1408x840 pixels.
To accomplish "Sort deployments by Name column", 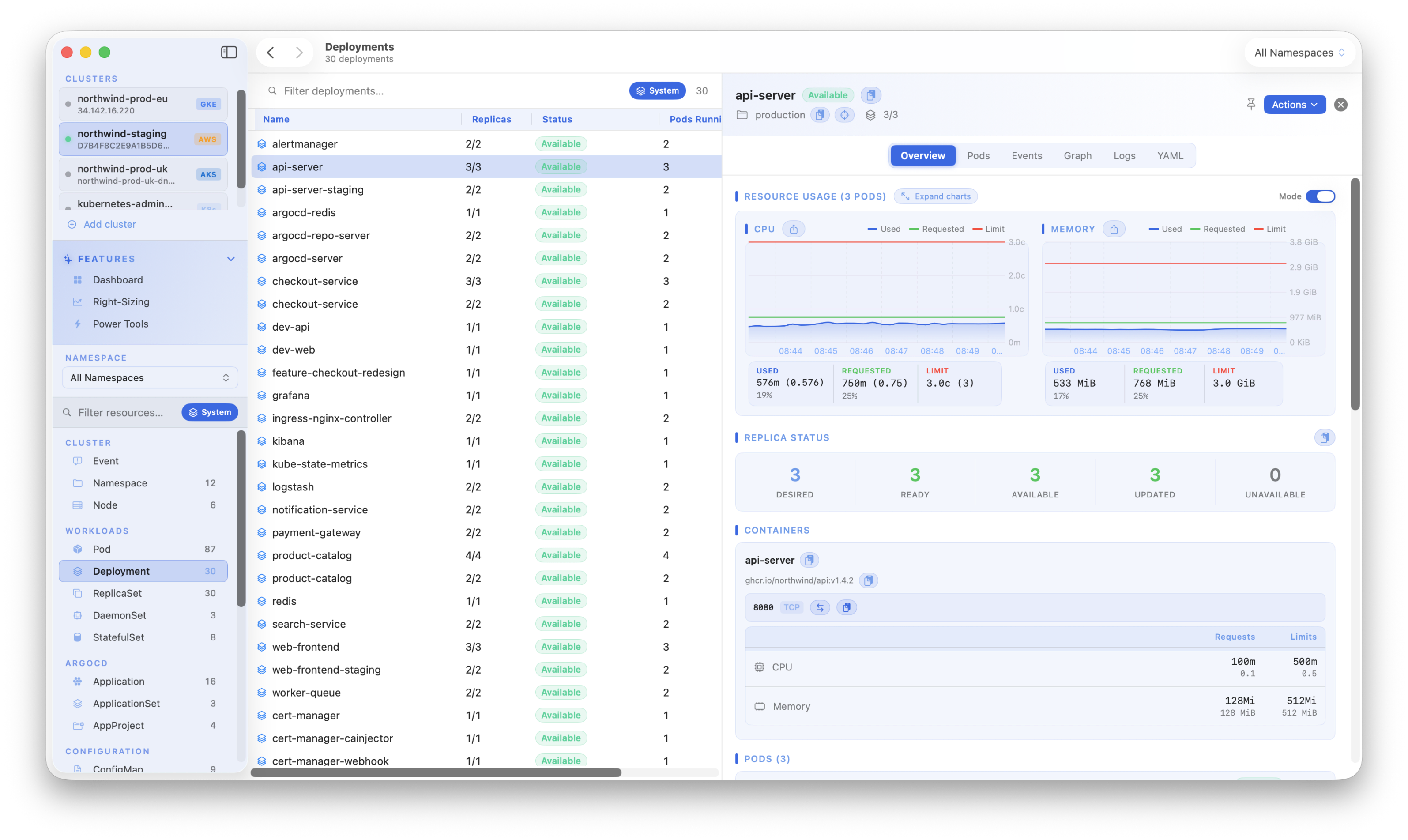I will 276,119.
